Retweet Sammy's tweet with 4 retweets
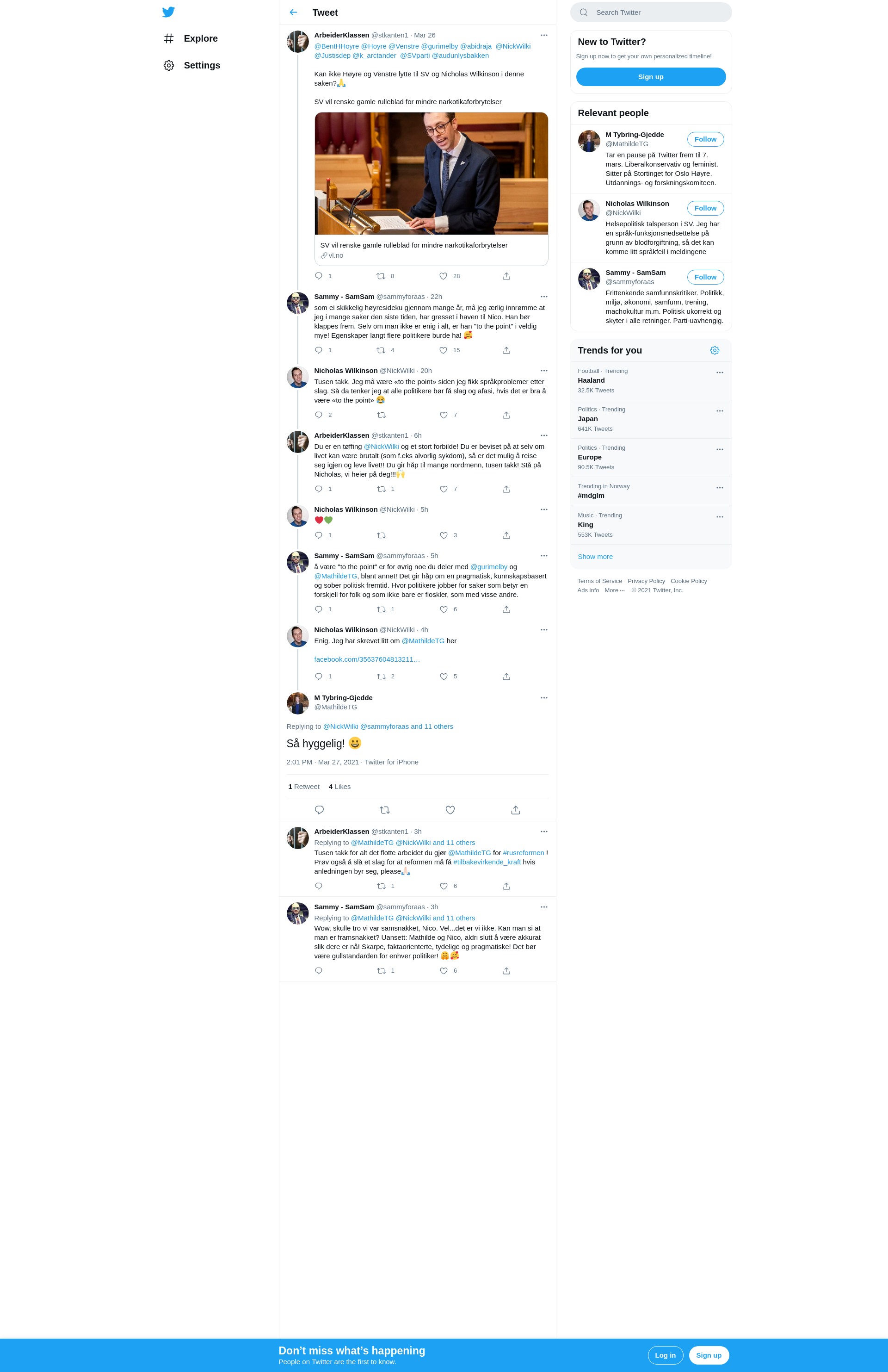Viewport: 888px width, 1372px height. click(x=381, y=350)
